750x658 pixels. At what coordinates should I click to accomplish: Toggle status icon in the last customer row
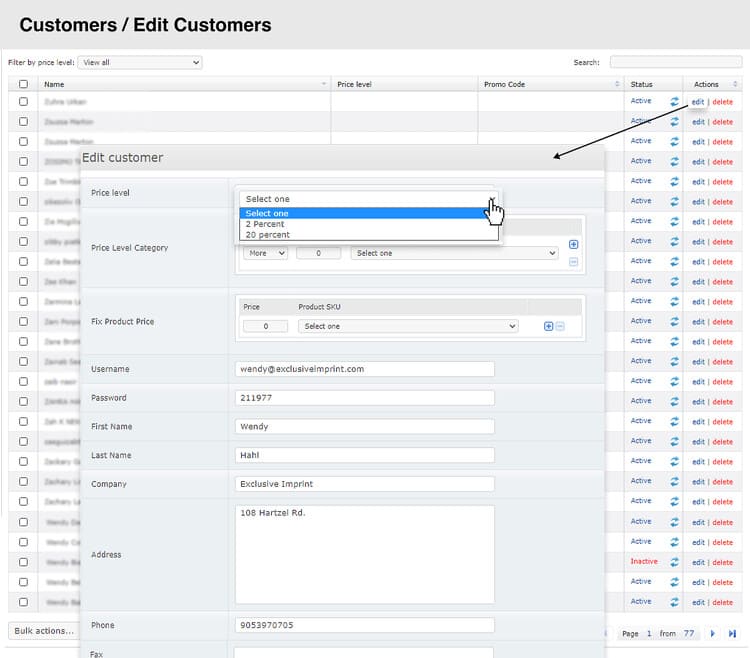[x=674, y=602]
